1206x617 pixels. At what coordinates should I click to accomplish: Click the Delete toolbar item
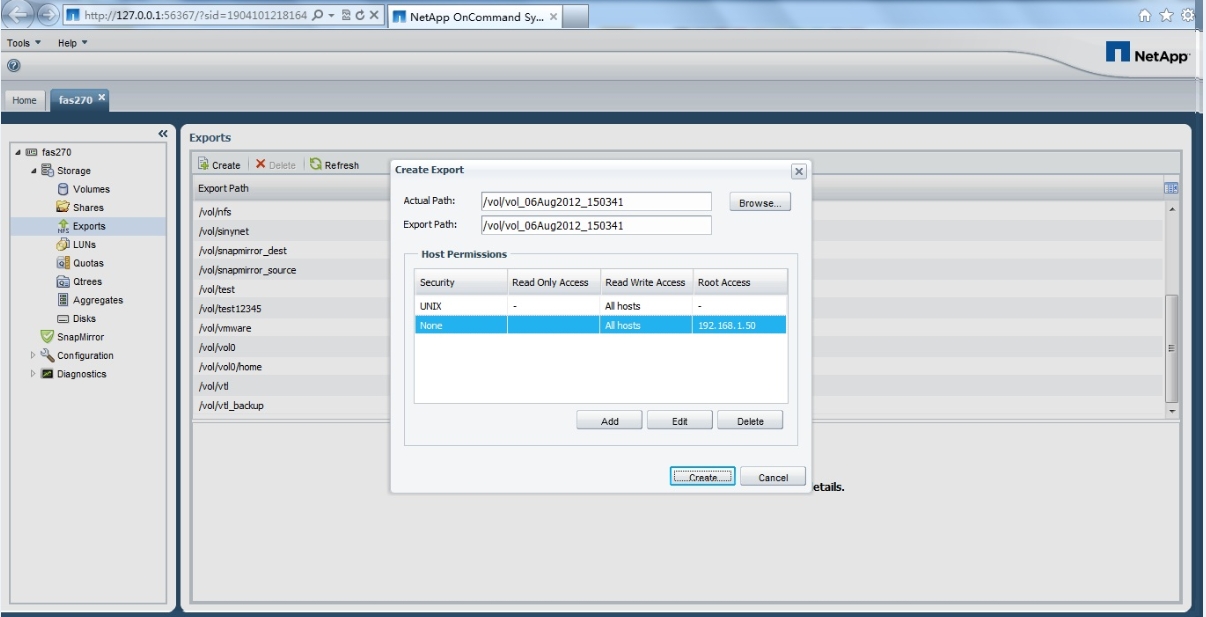(275, 165)
